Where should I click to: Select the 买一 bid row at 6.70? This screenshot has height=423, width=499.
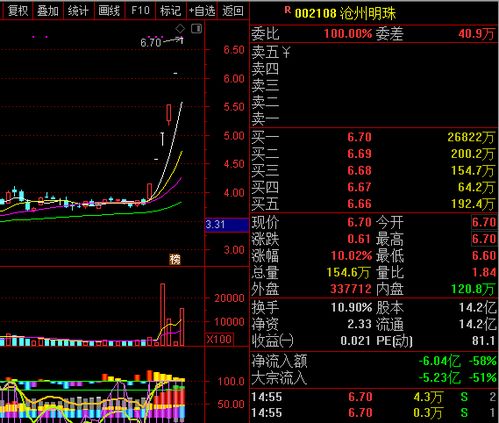coord(373,137)
